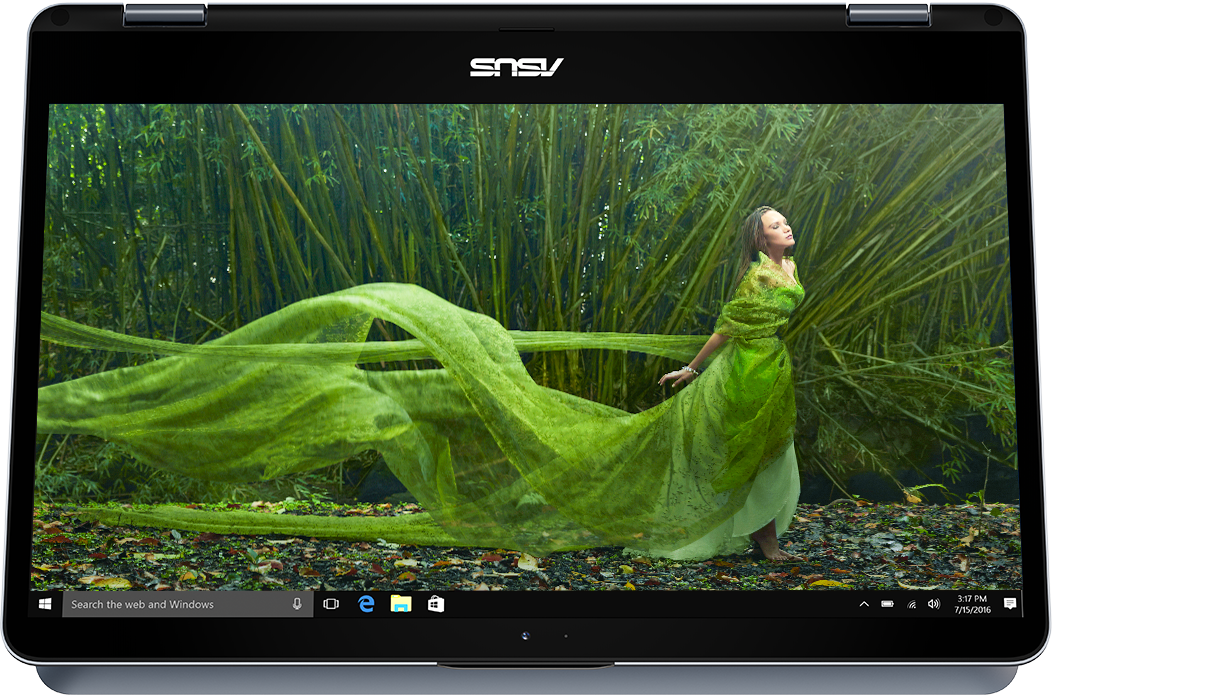1208x699 pixels.
Task: Open Task View from the taskbar
Action: (331, 604)
